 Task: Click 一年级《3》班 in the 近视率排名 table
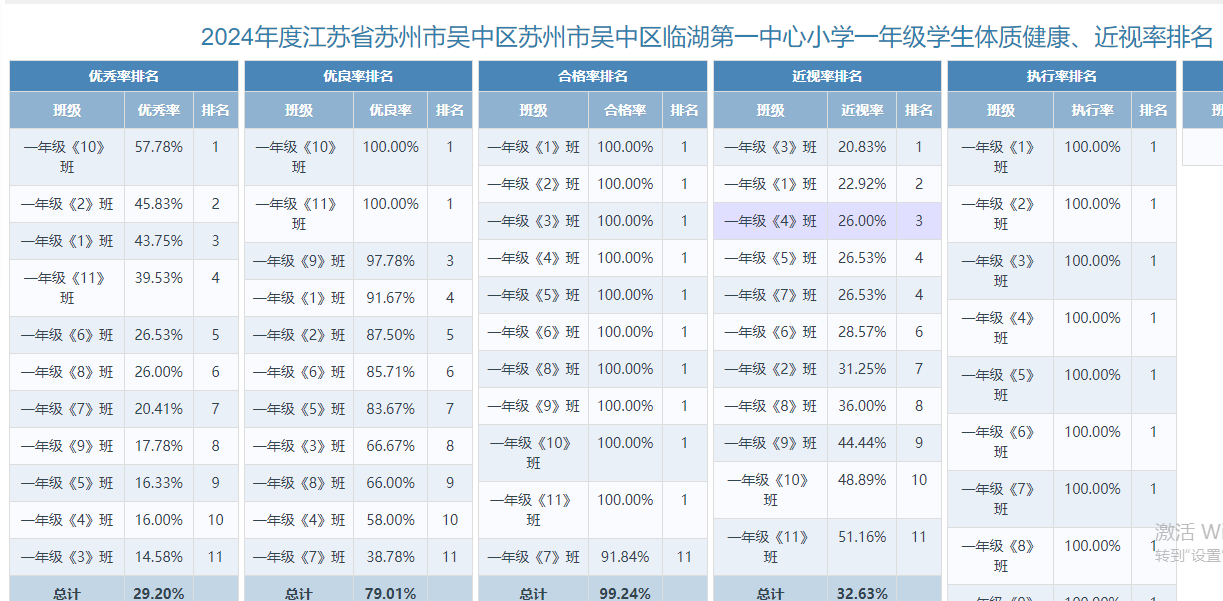tap(770, 147)
